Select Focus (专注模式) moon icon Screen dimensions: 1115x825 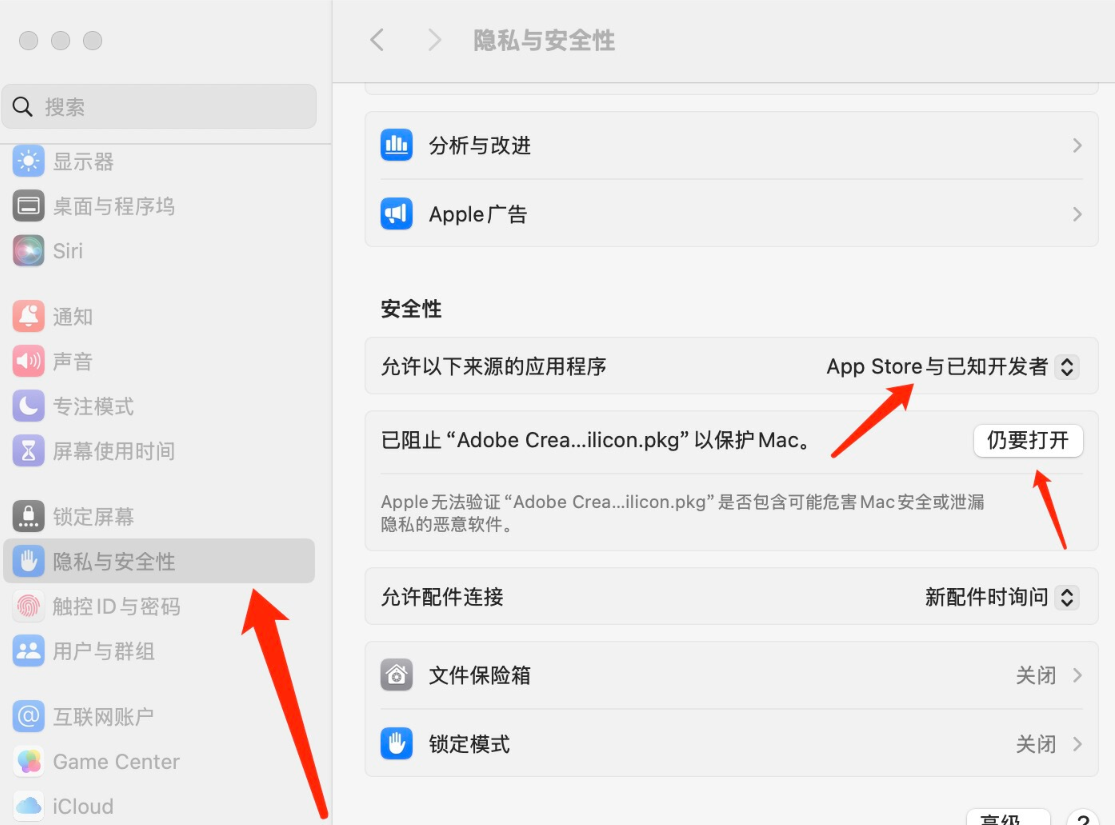pyautogui.click(x=29, y=406)
